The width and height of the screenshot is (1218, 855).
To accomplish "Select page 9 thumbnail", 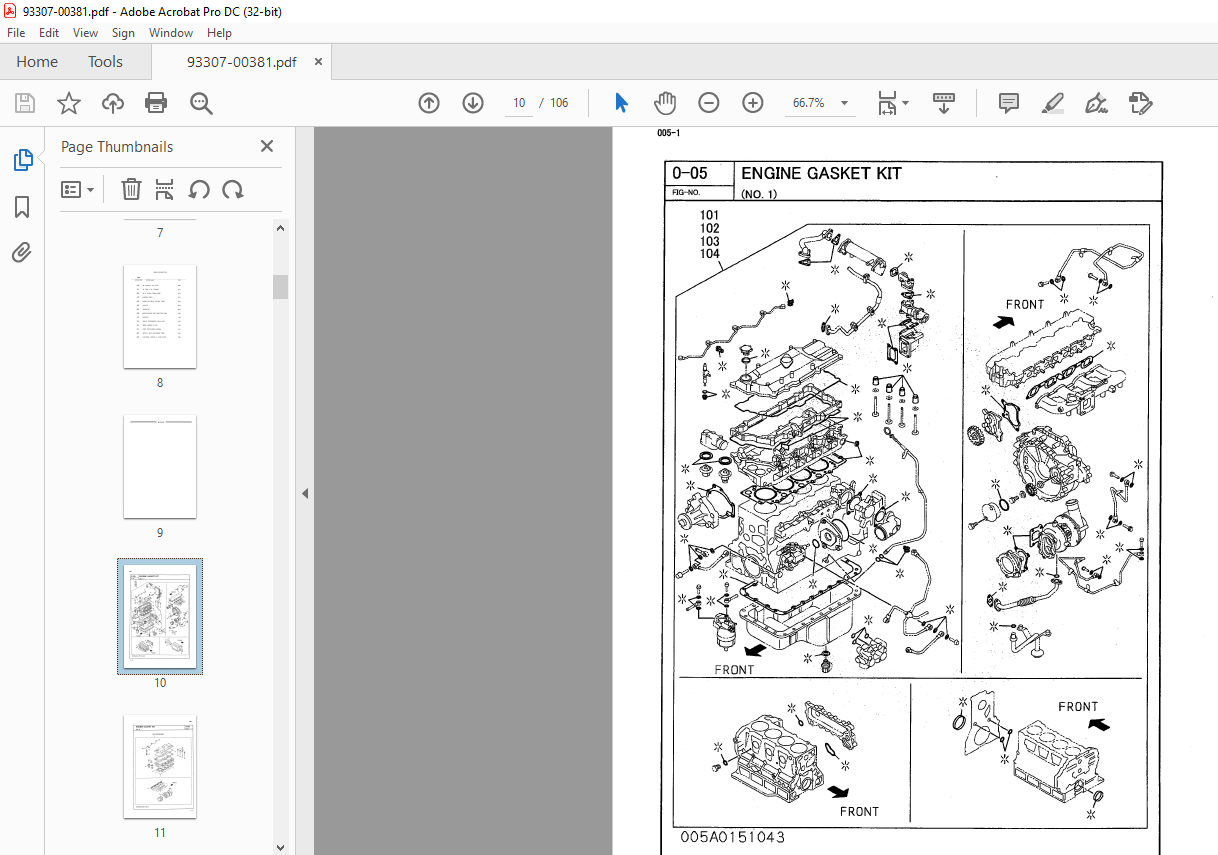I will pos(160,466).
